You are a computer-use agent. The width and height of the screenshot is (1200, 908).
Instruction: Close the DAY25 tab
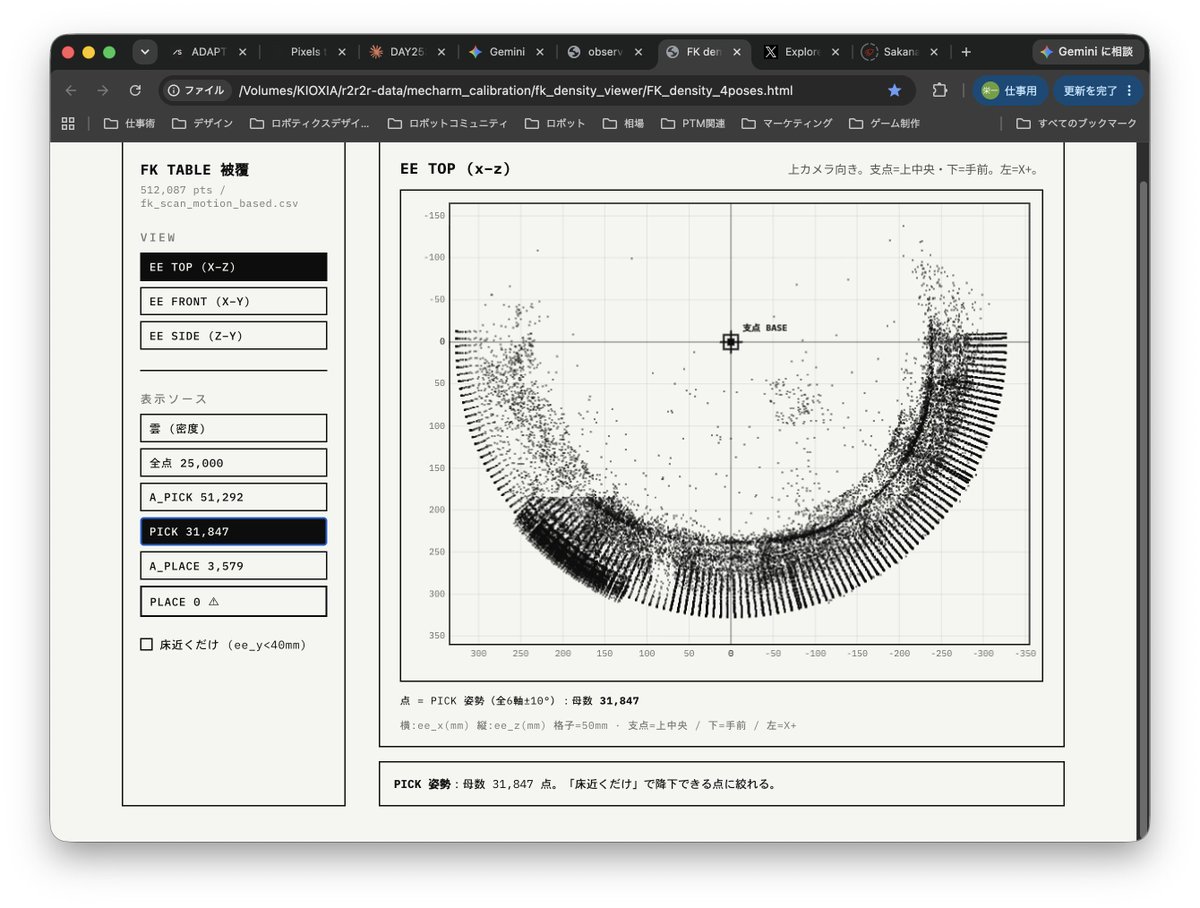coord(441,52)
